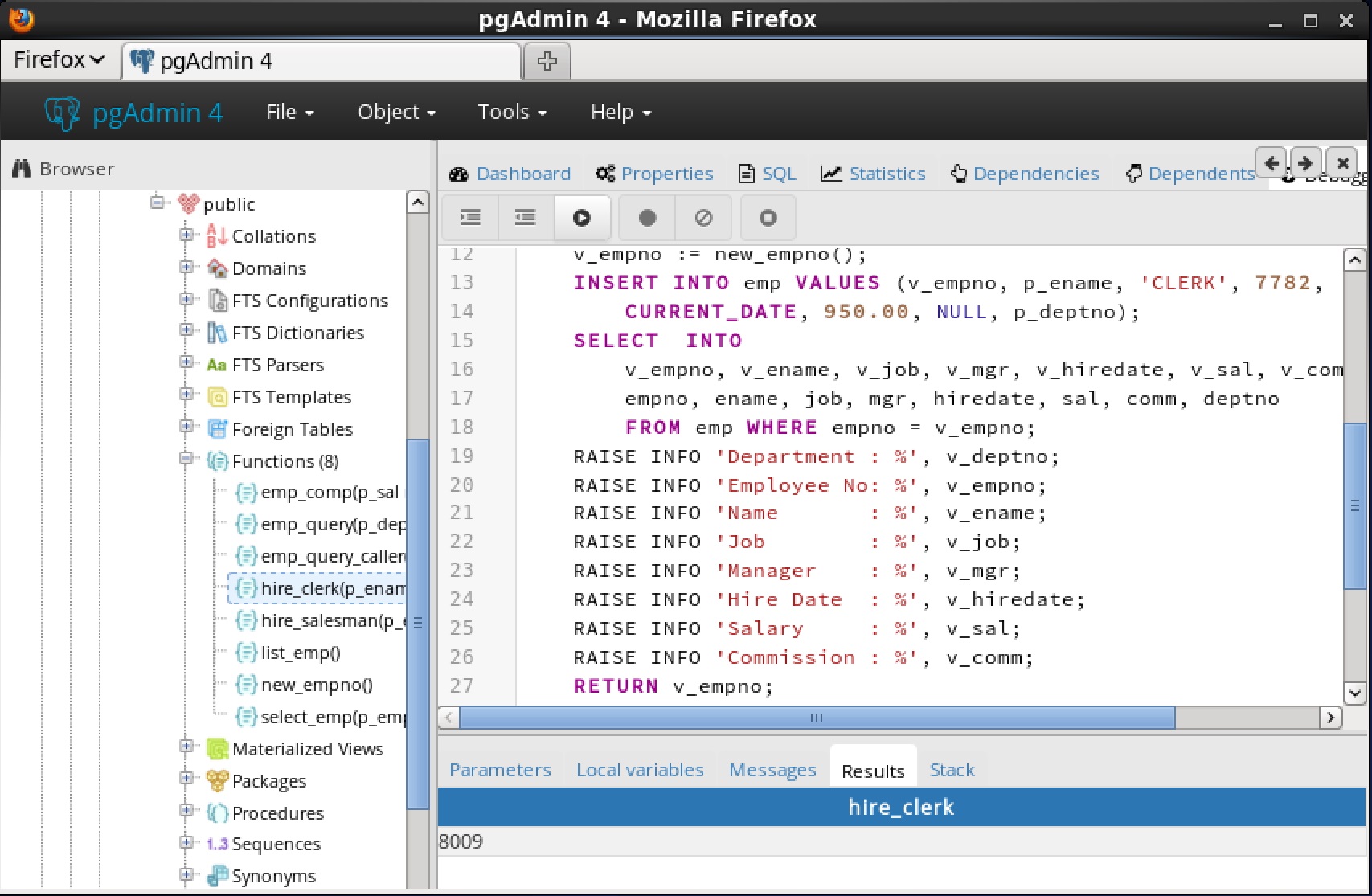Screen dimensions: 1372x896
Task: Click the Step over debugger button
Action: [x=526, y=218]
